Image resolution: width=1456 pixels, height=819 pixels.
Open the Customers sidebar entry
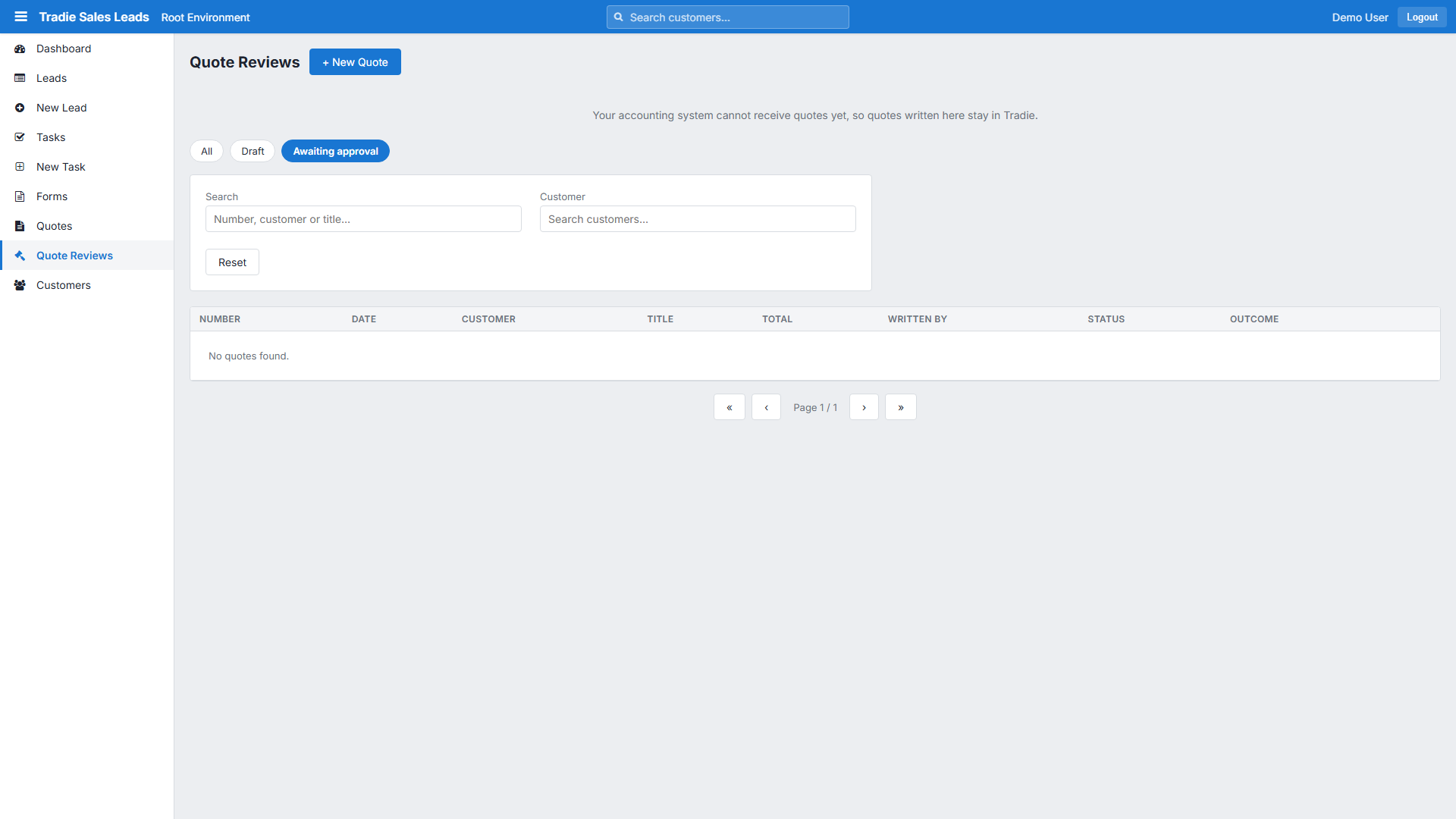pos(87,285)
